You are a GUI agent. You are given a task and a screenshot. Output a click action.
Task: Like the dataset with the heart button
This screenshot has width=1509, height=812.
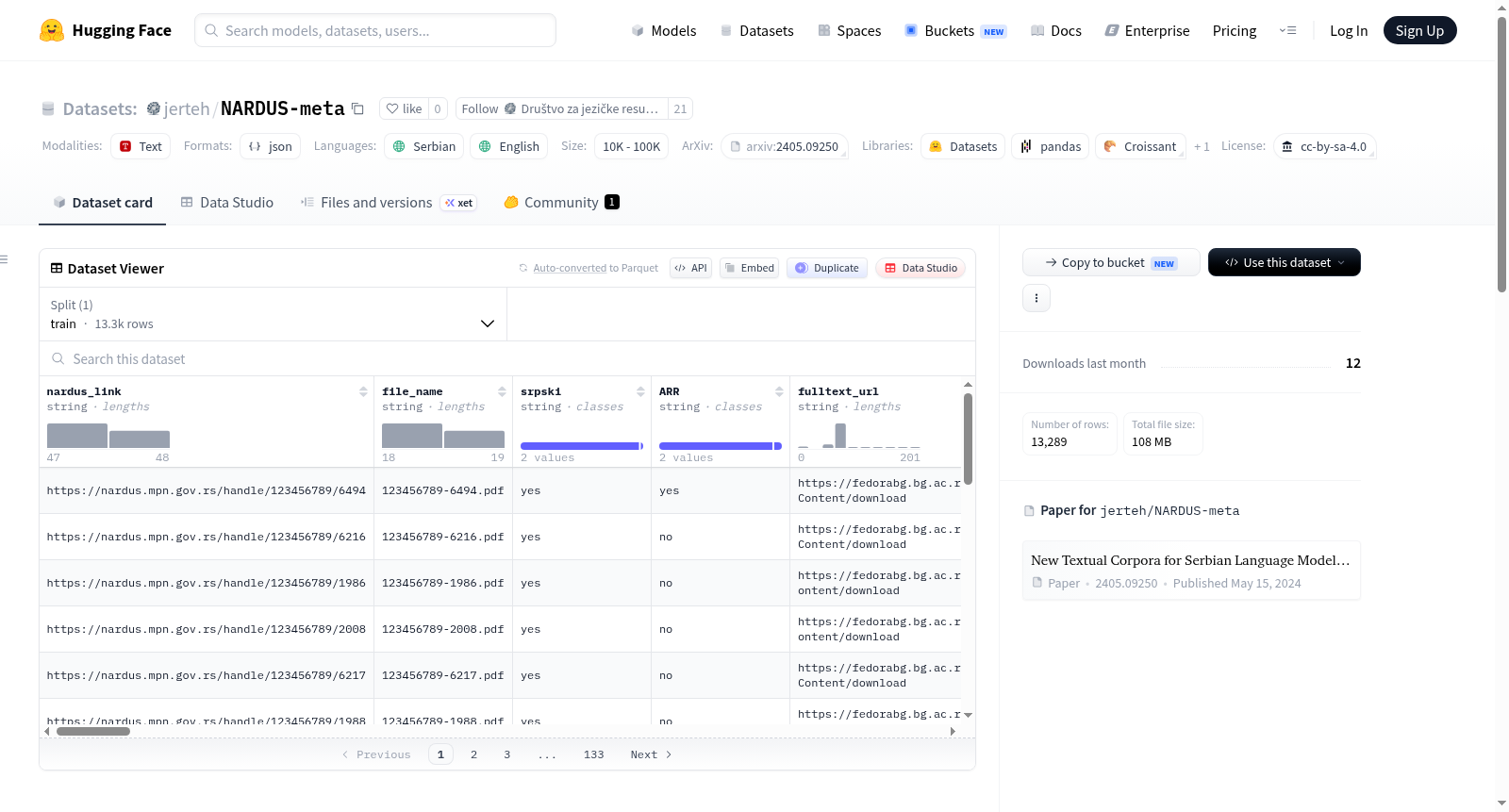[x=404, y=108]
